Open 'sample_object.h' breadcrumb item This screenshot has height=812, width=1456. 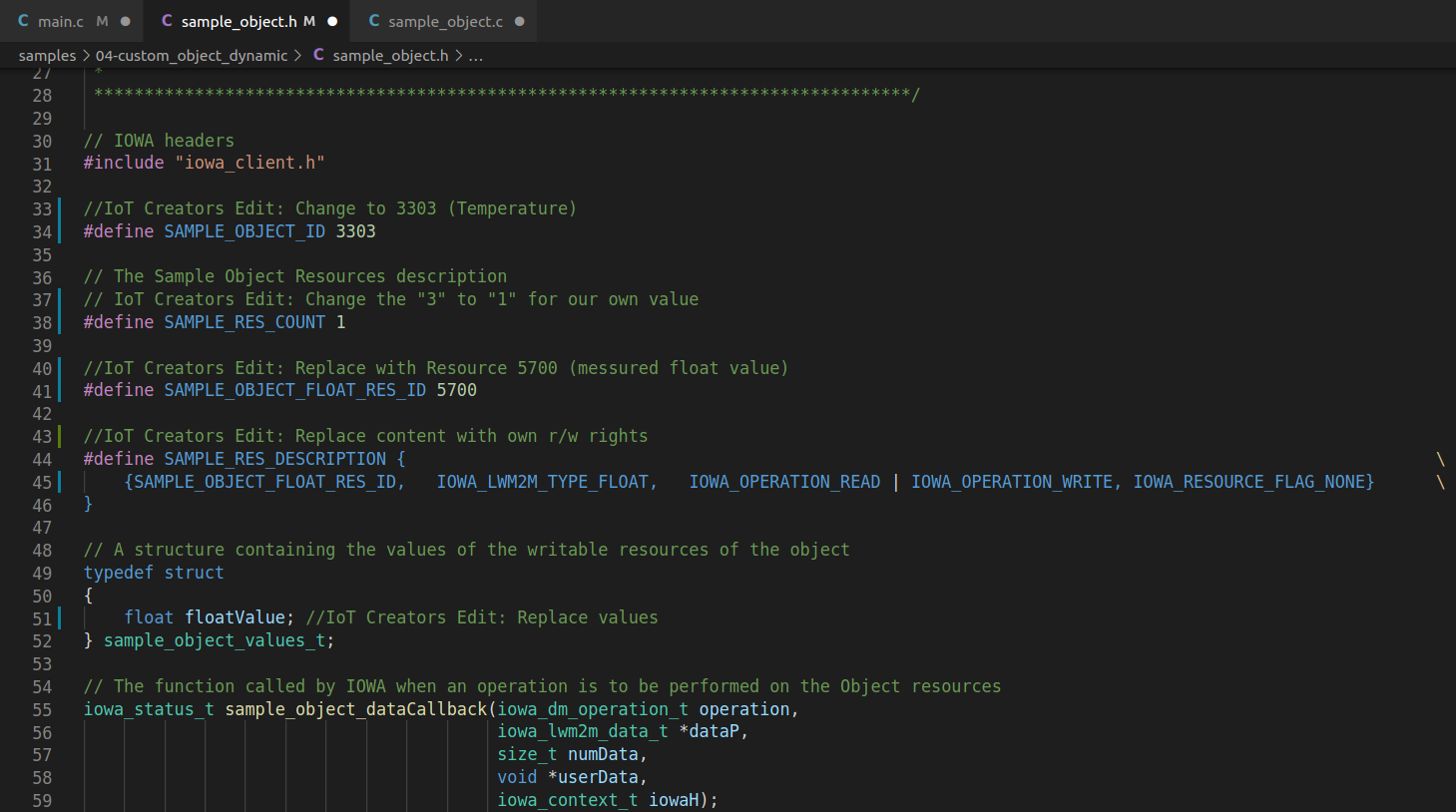tap(390, 56)
